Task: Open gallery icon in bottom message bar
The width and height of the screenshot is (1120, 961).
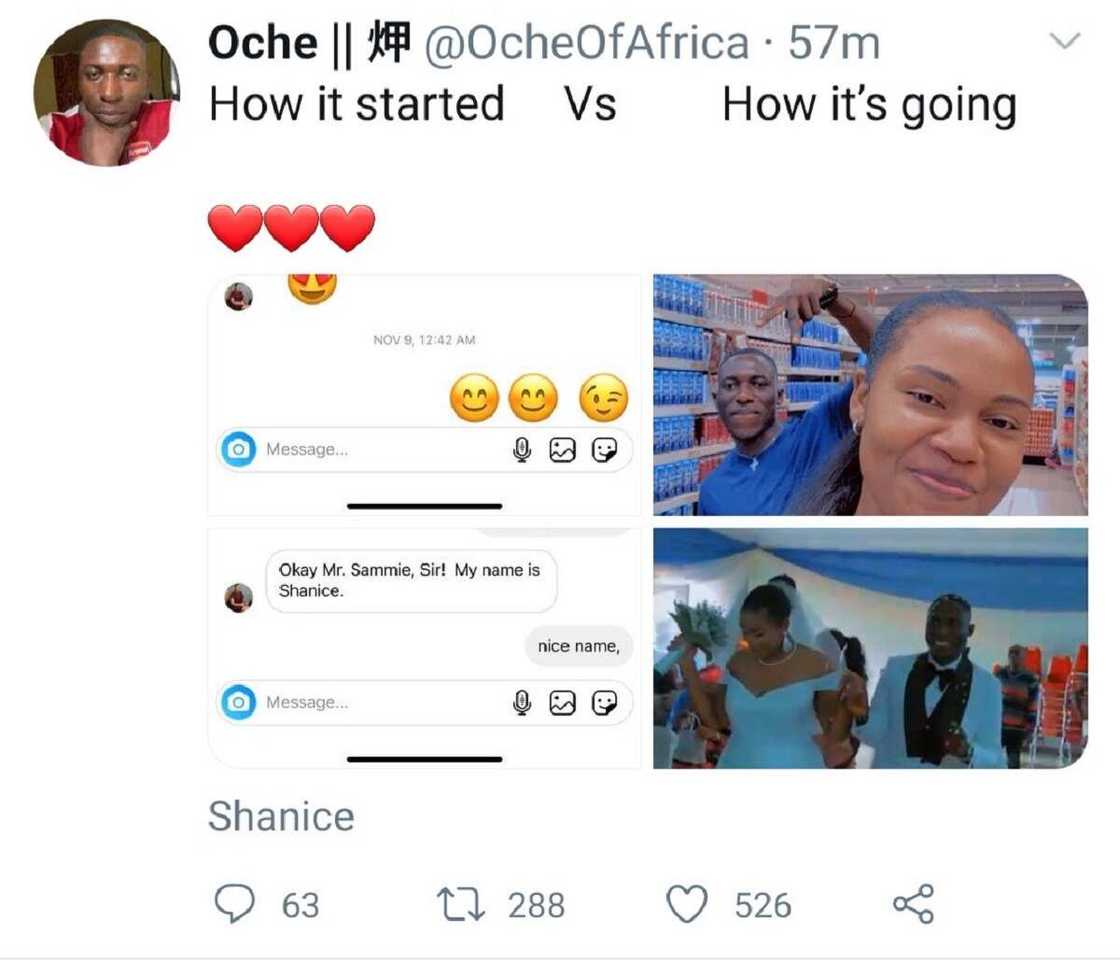Action: point(563,704)
